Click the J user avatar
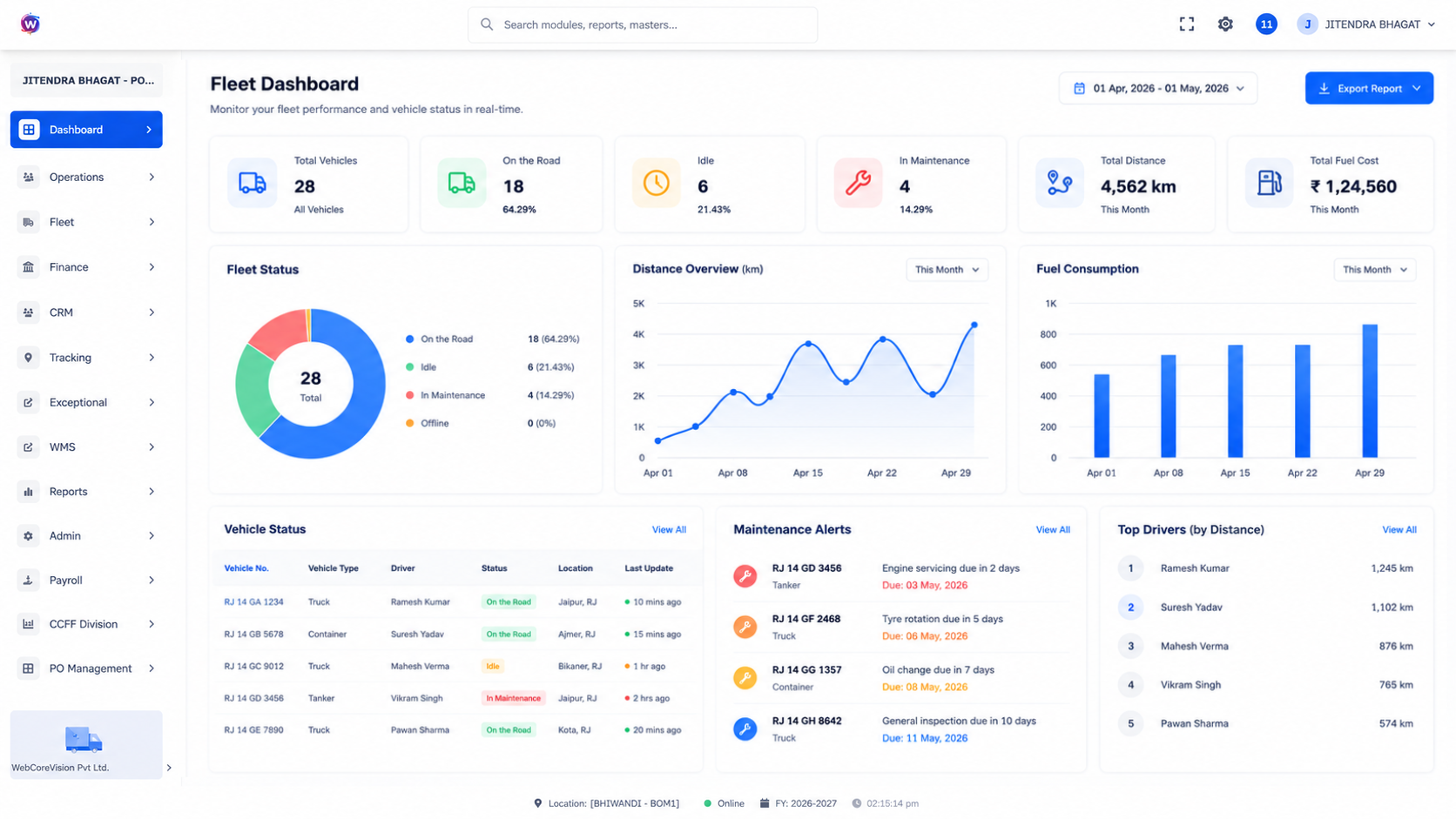Screen dimensions: 1456x819 pos(1307,24)
